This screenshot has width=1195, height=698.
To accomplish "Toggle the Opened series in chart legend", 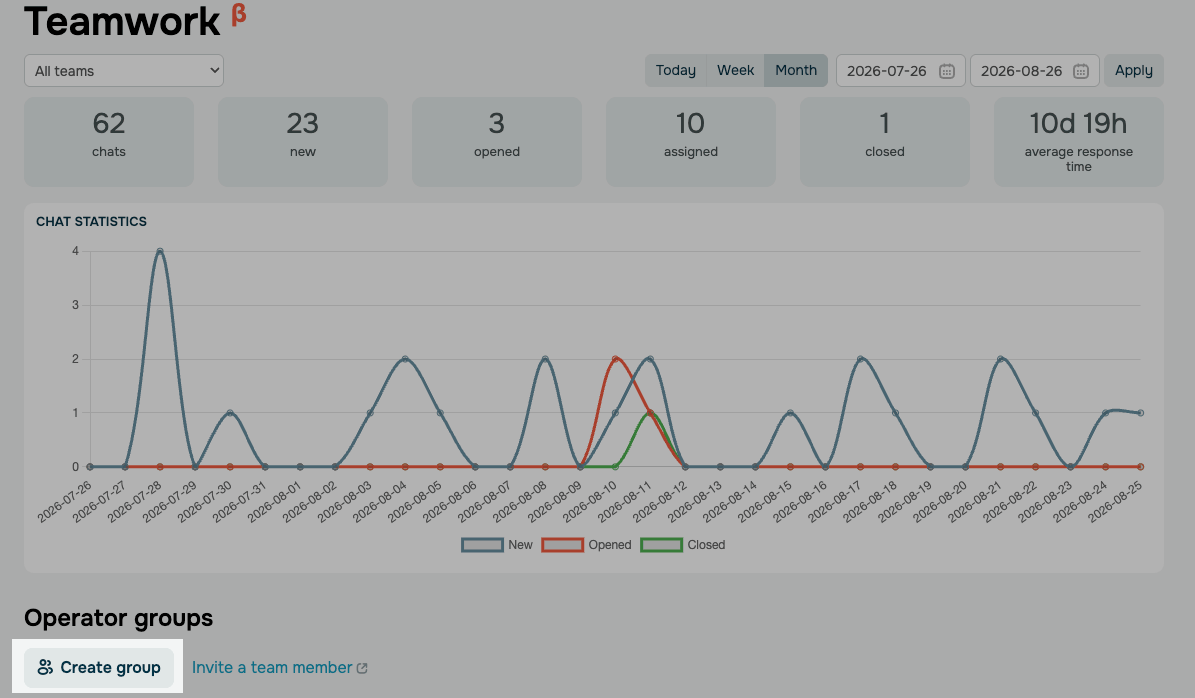I will (586, 545).
